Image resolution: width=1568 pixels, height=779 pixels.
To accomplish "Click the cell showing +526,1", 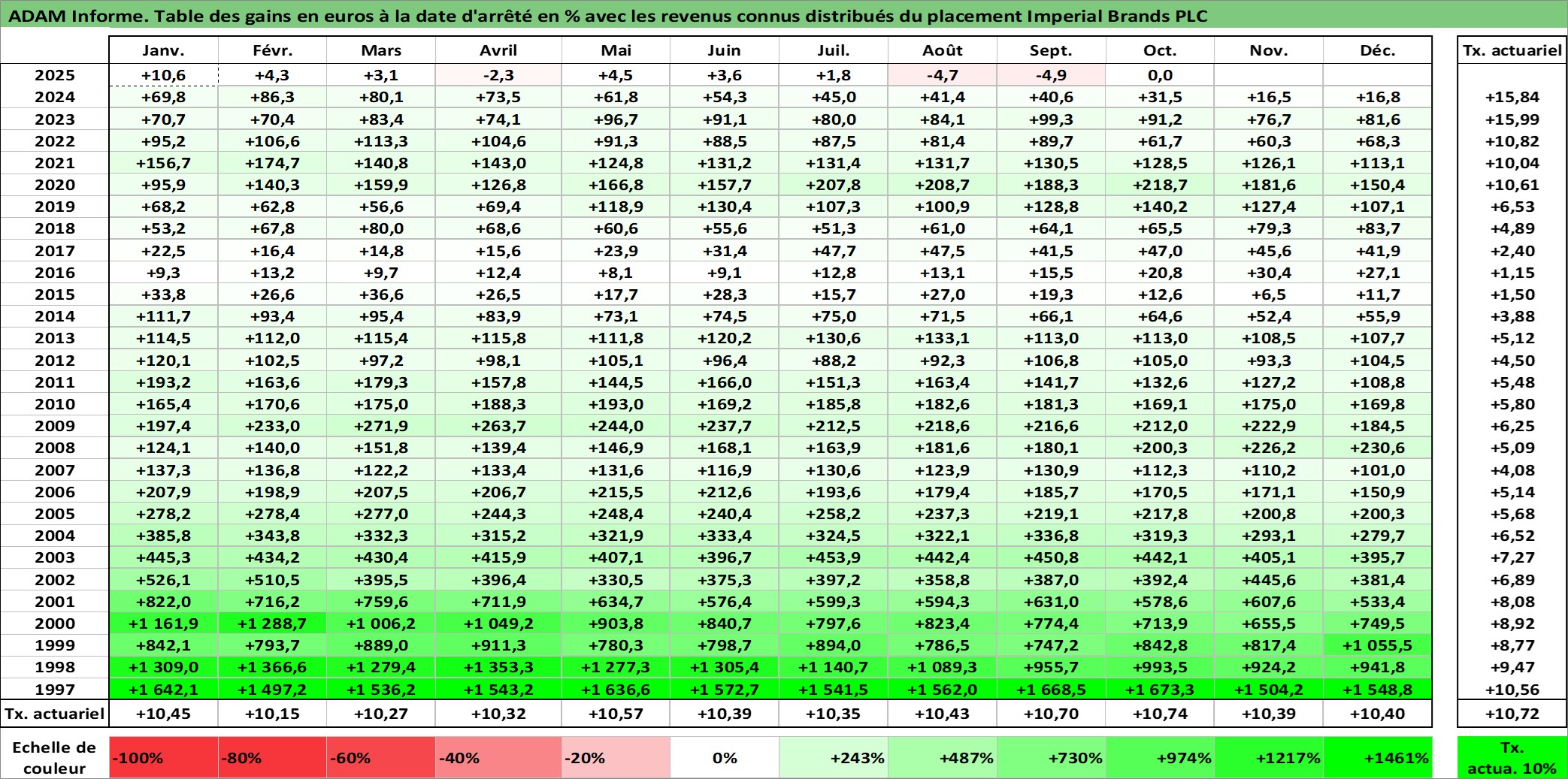I will coord(163,580).
